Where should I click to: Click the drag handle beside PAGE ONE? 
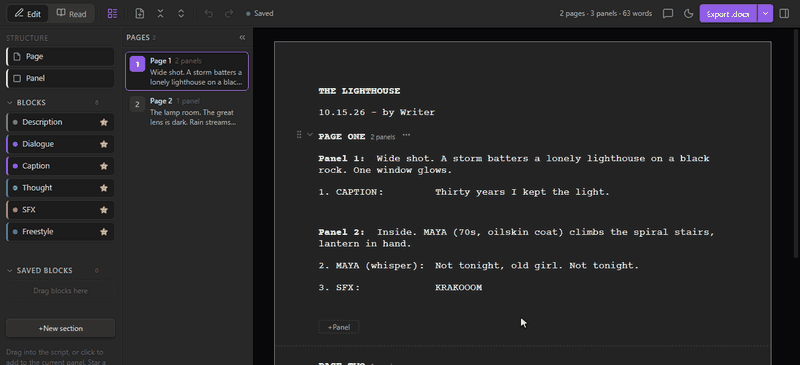tap(299, 135)
